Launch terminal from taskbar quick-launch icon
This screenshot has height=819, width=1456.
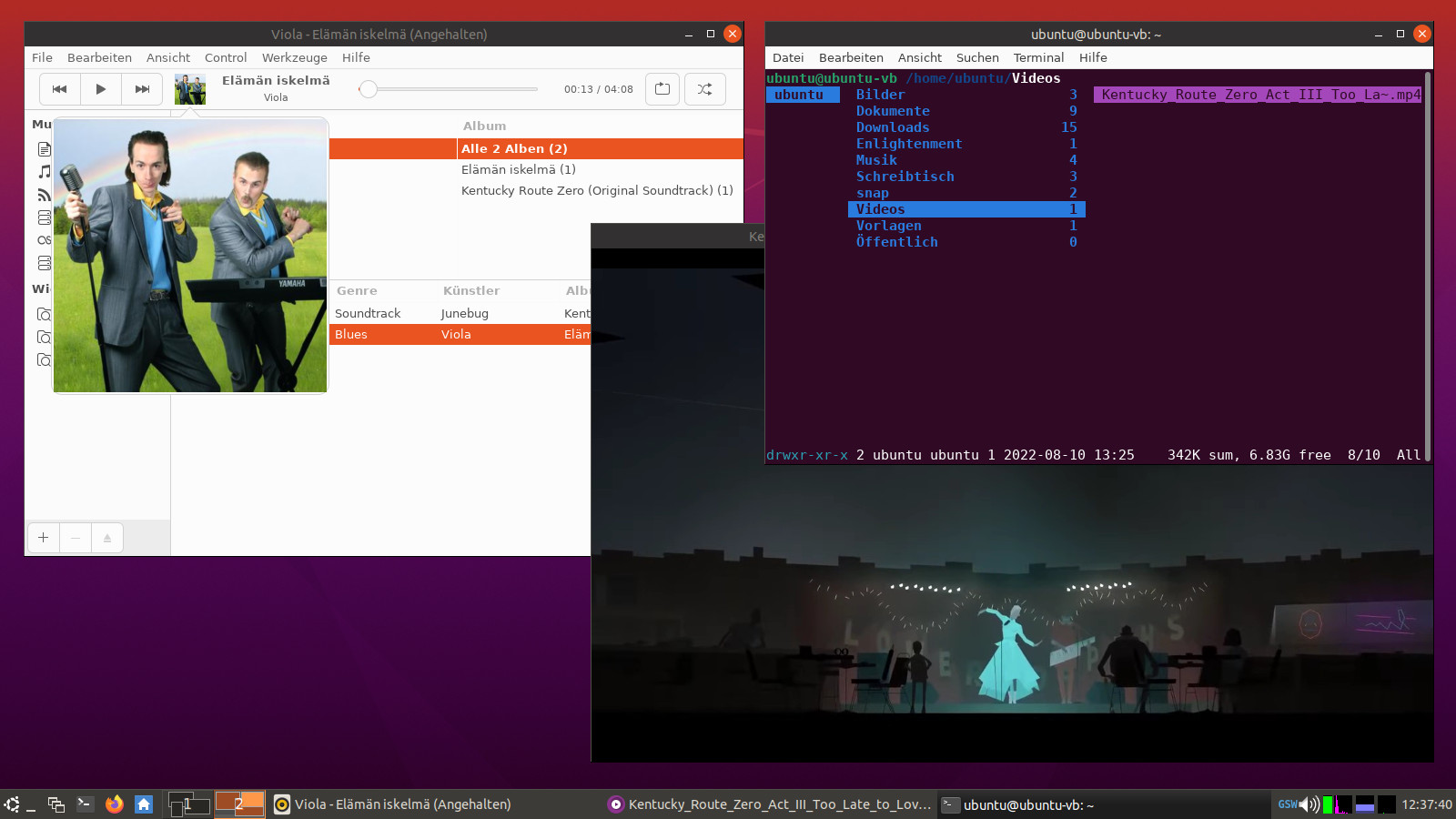pos(85,804)
